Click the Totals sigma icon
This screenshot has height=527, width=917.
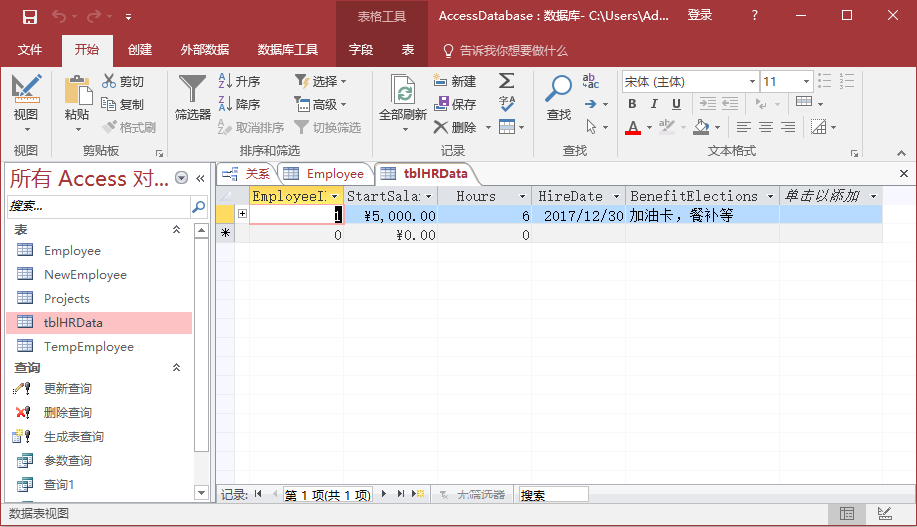click(507, 81)
